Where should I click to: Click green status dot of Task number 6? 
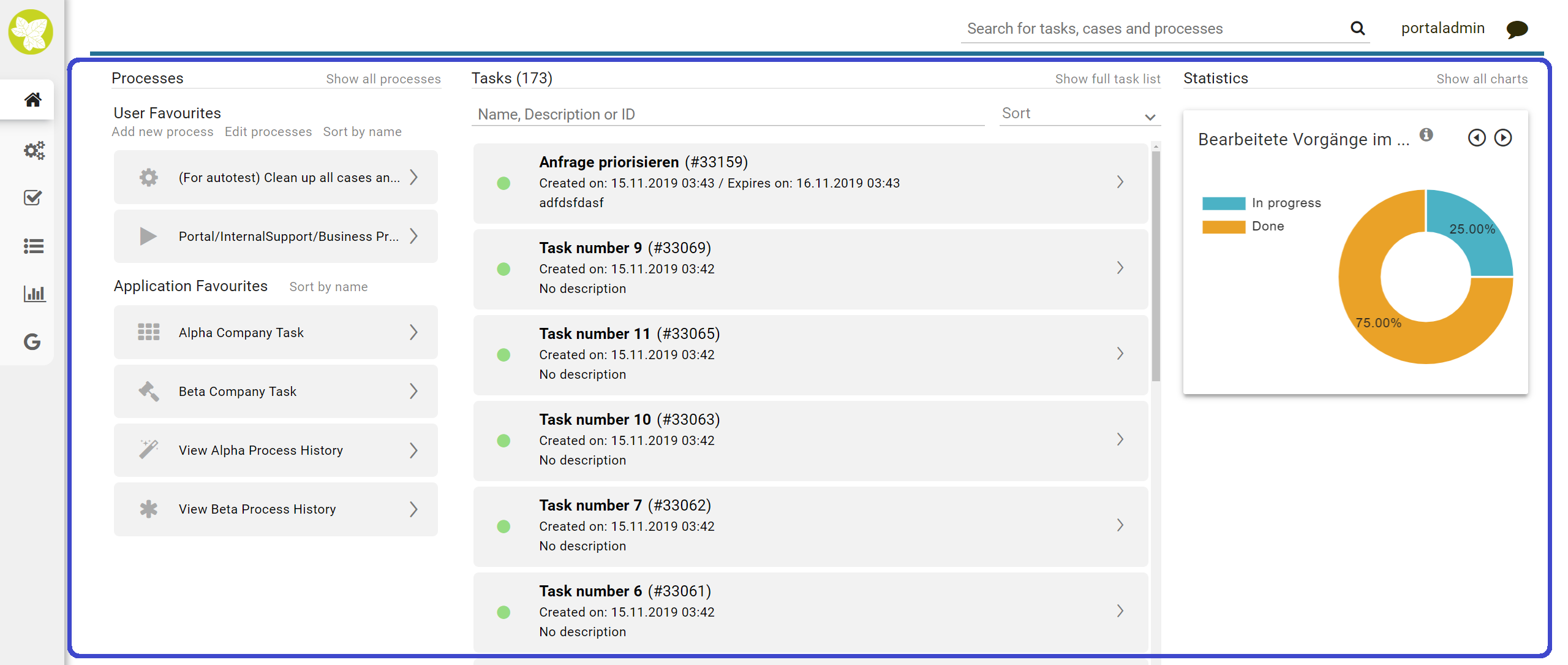click(503, 612)
